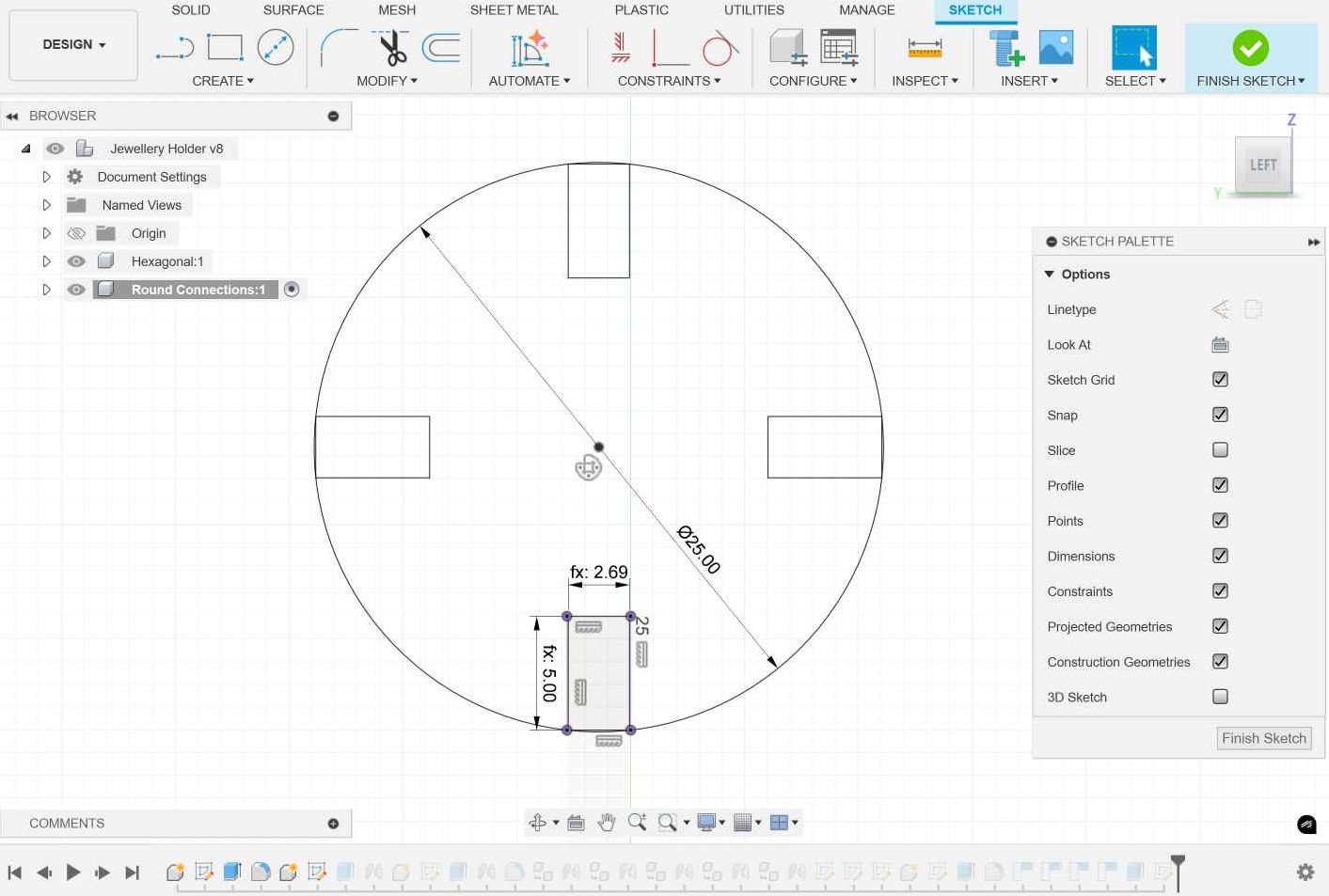
Task: Select the Rectangle sketch tool
Action: (225, 47)
